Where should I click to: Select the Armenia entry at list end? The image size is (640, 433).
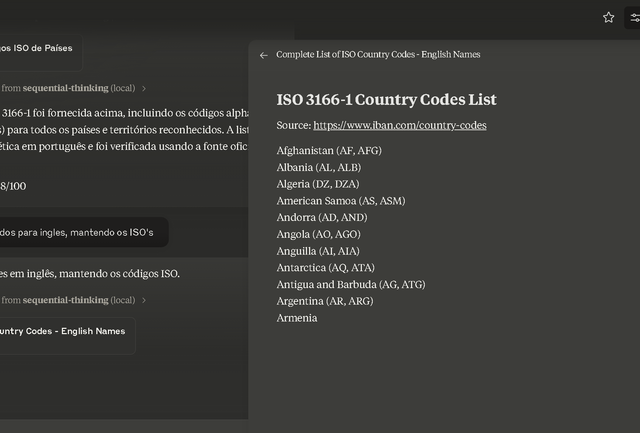click(297, 318)
